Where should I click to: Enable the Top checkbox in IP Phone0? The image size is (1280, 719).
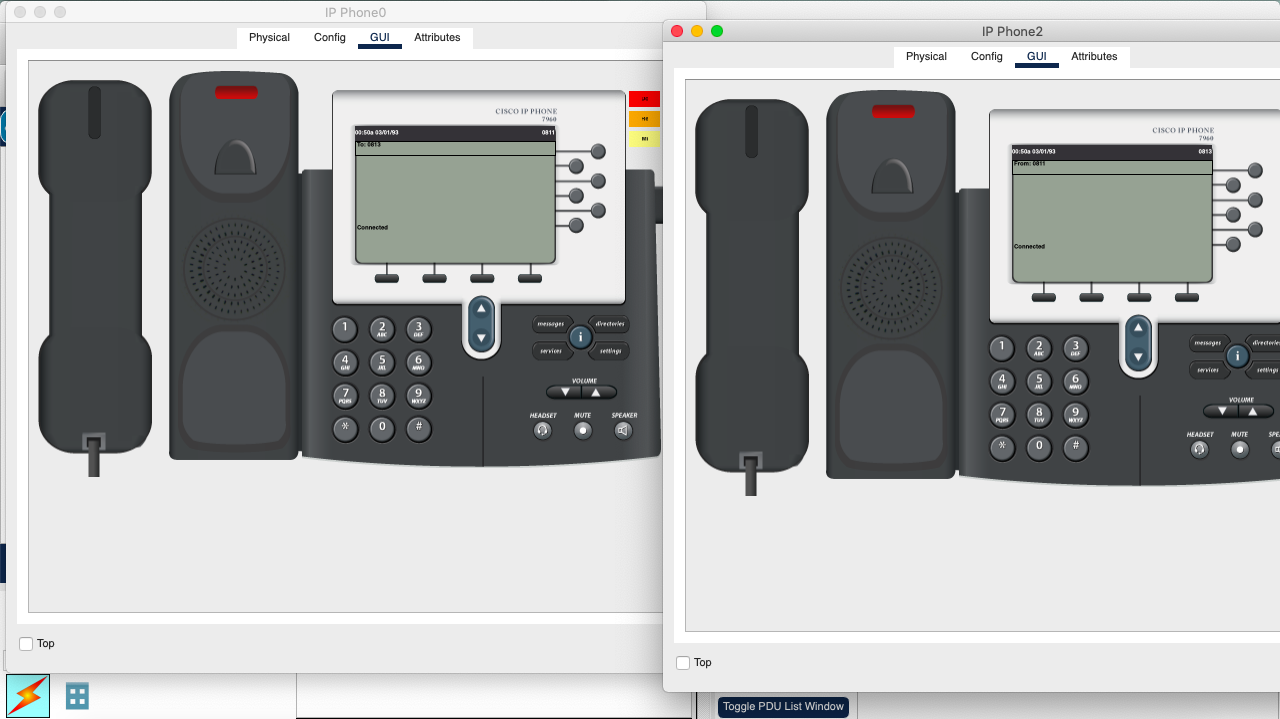[26, 644]
